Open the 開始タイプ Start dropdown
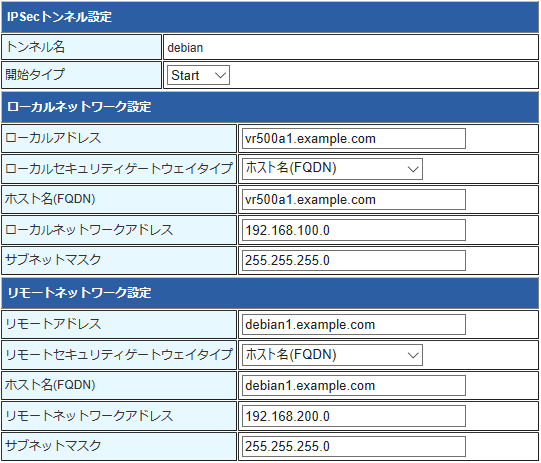 [198, 75]
